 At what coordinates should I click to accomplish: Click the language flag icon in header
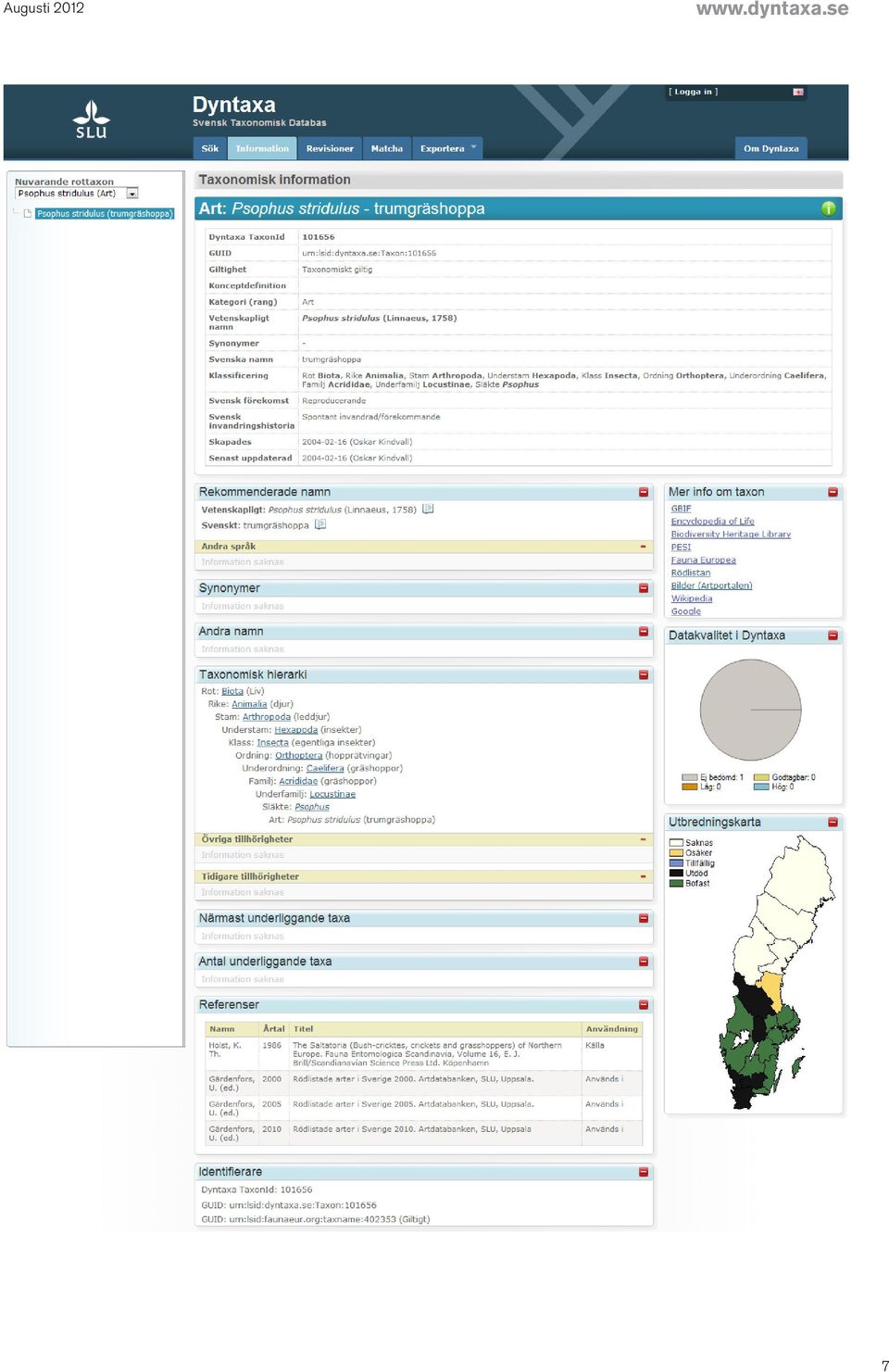797,92
